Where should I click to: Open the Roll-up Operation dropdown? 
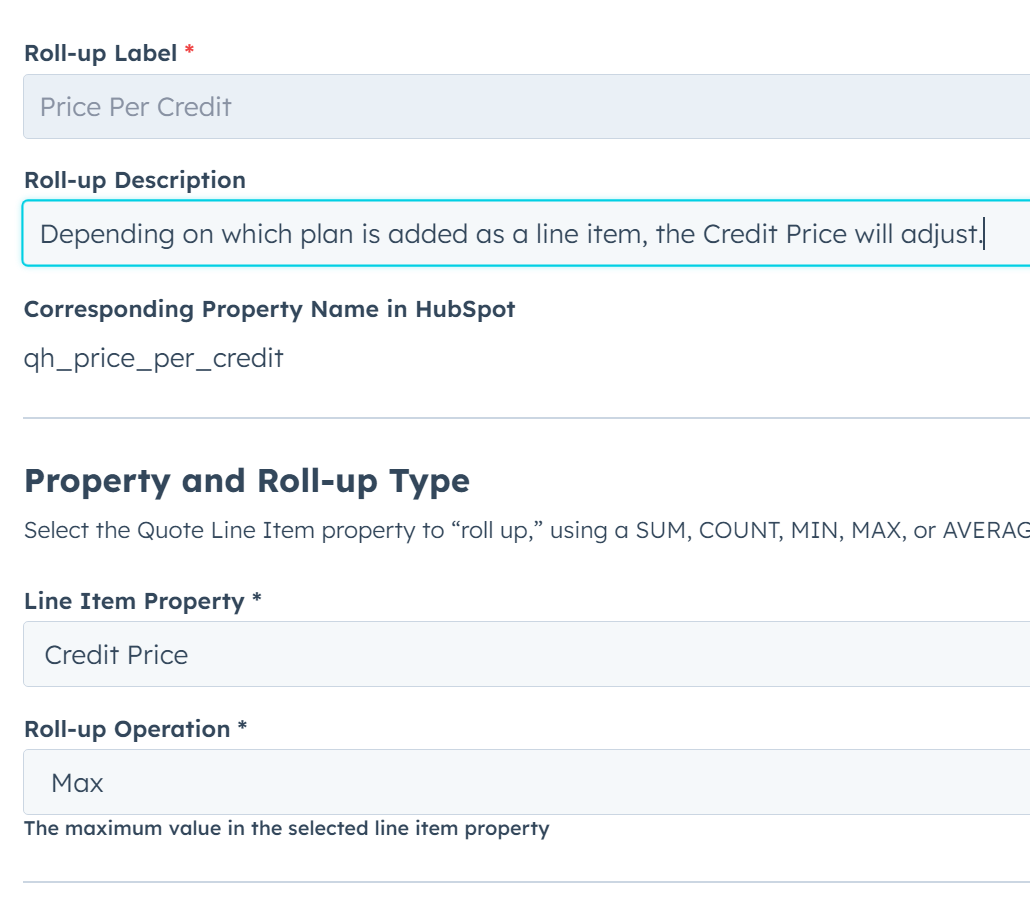click(x=400, y=782)
